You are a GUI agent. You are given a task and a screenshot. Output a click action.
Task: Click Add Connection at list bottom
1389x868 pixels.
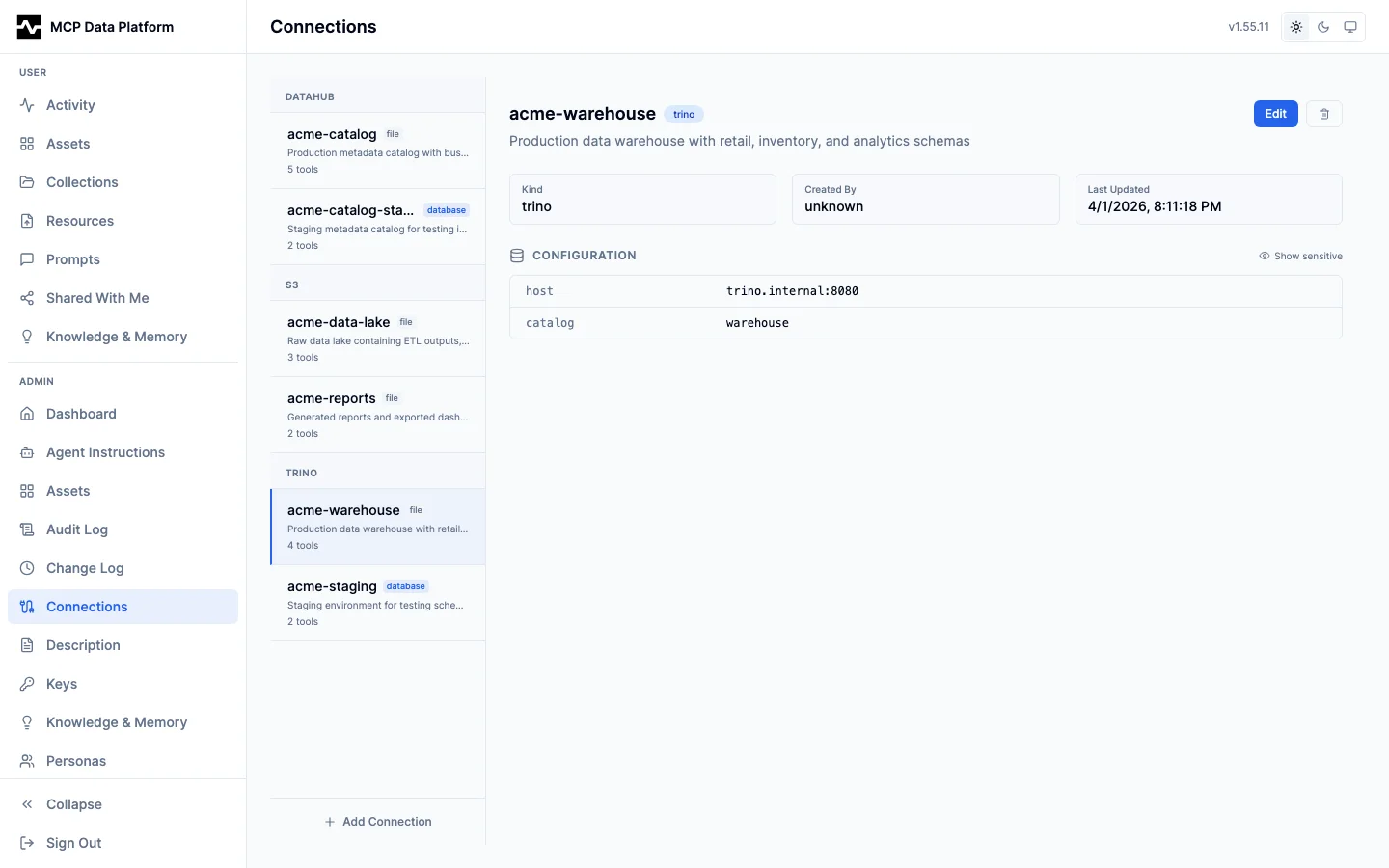tap(378, 822)
